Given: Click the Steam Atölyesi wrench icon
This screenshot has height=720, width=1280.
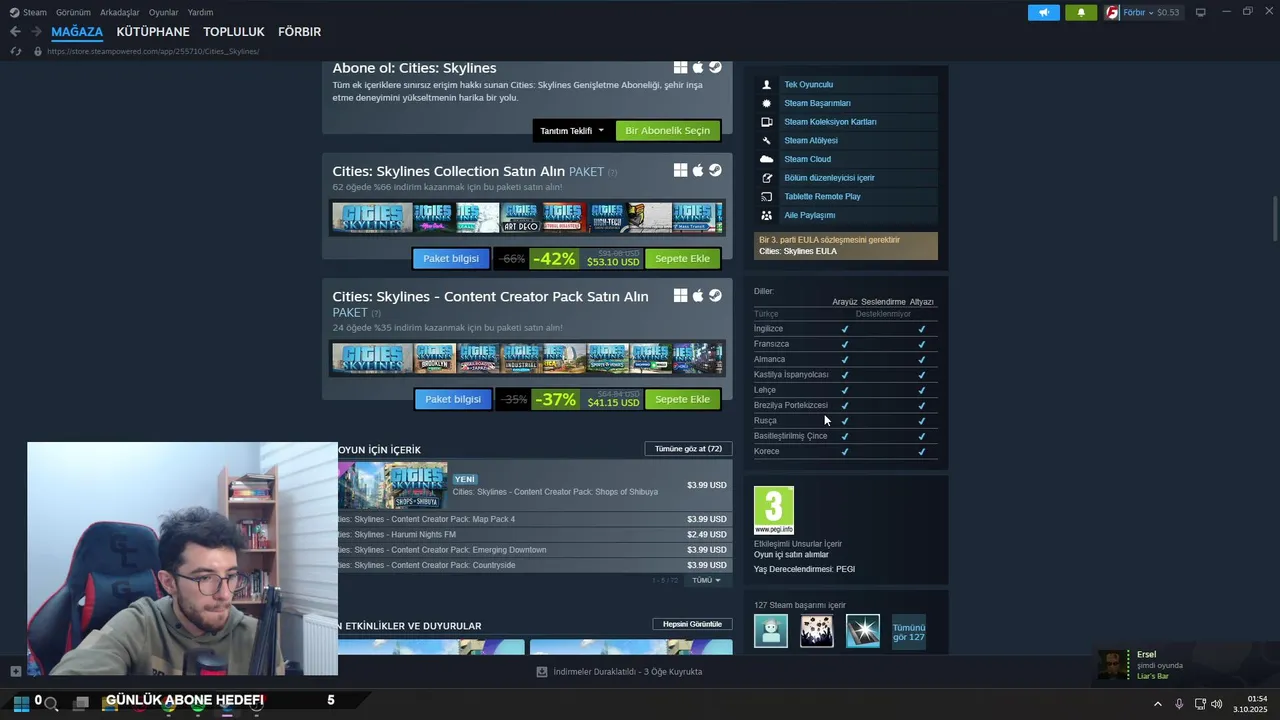Looking at the screenshot, I should (x=767, y=141).
